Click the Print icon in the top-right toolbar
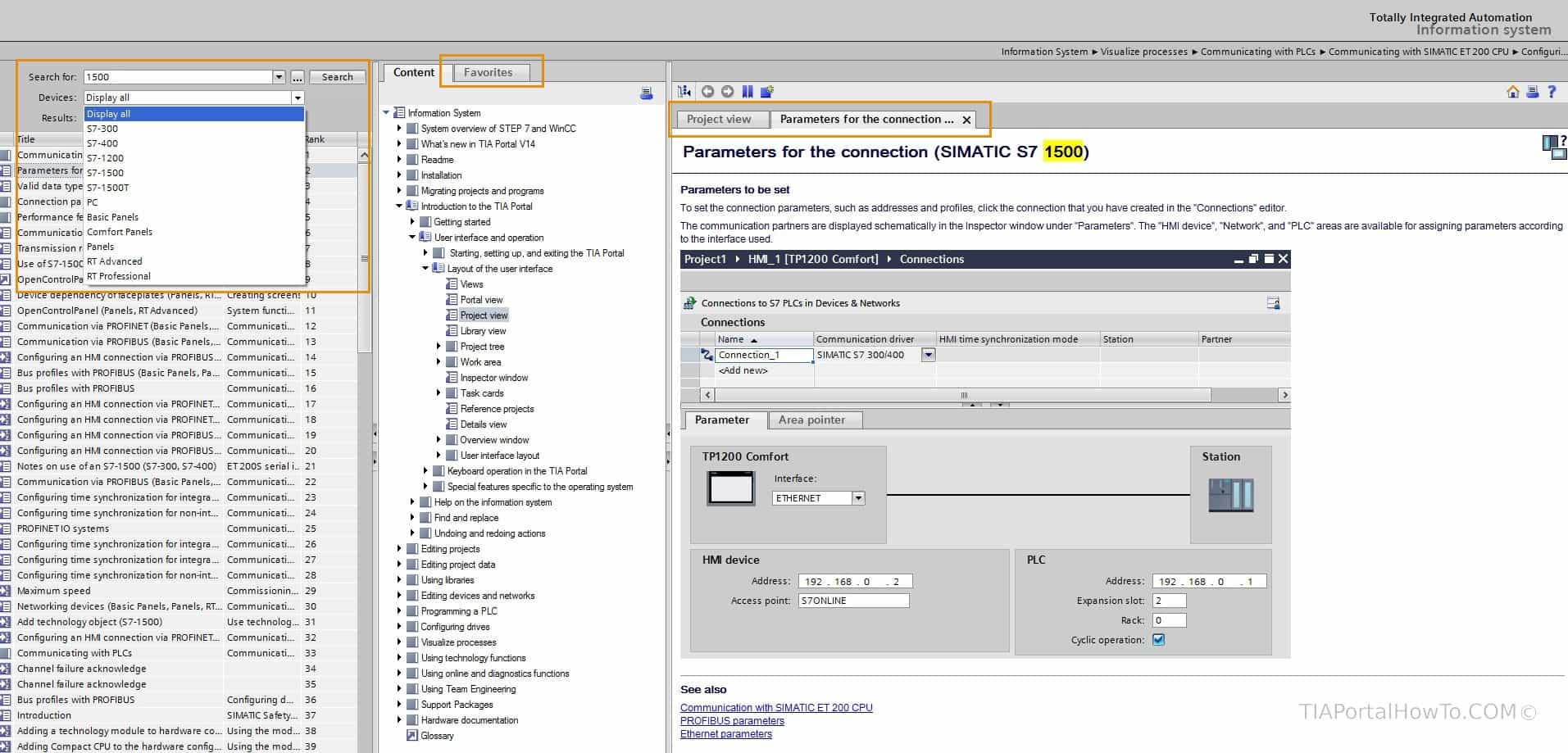Image resolution: width=1568 pixels, height=753 pixels. [1532, 92]
